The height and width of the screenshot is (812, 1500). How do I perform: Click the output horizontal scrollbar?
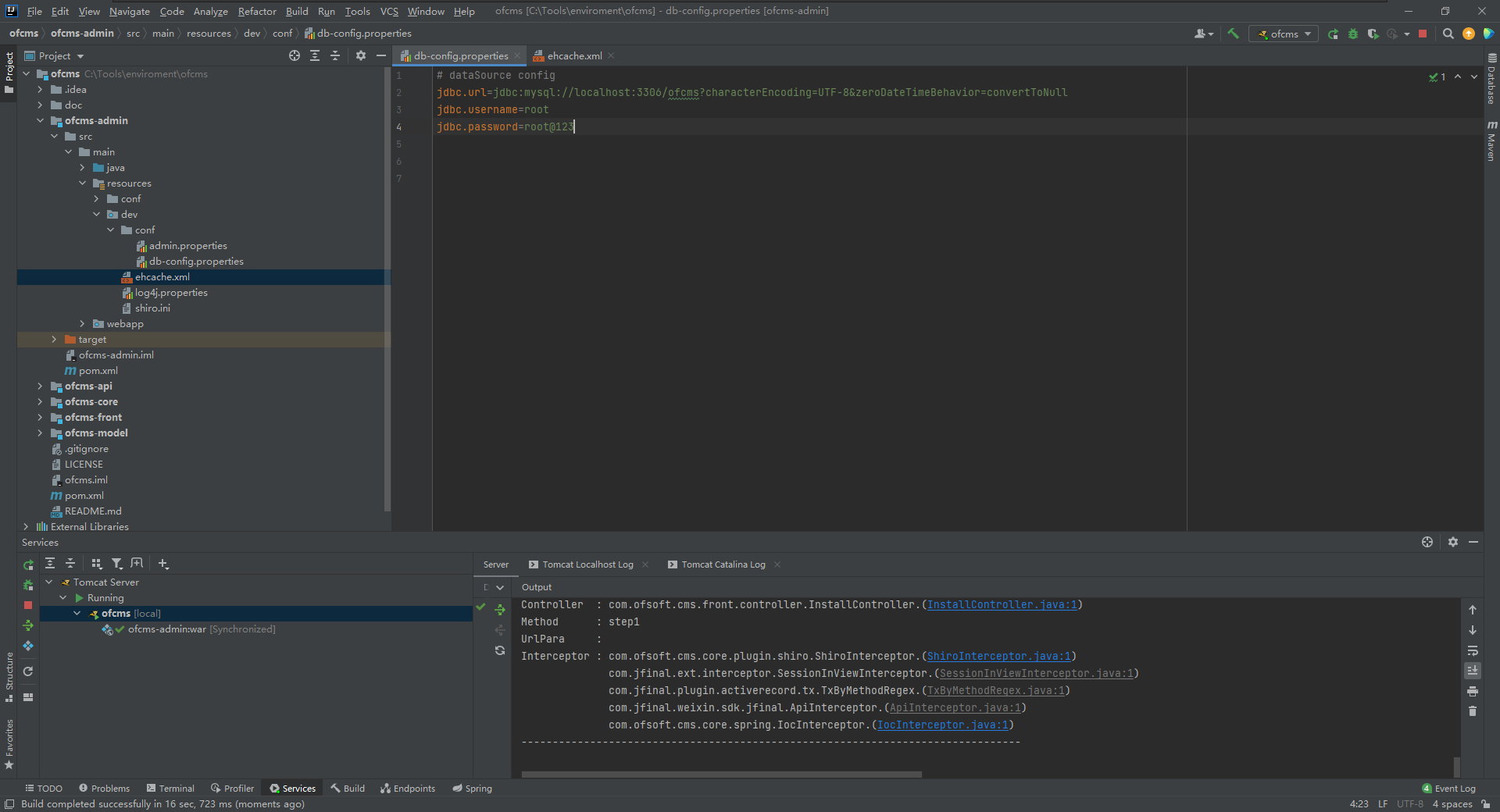[x=721, y=775]
